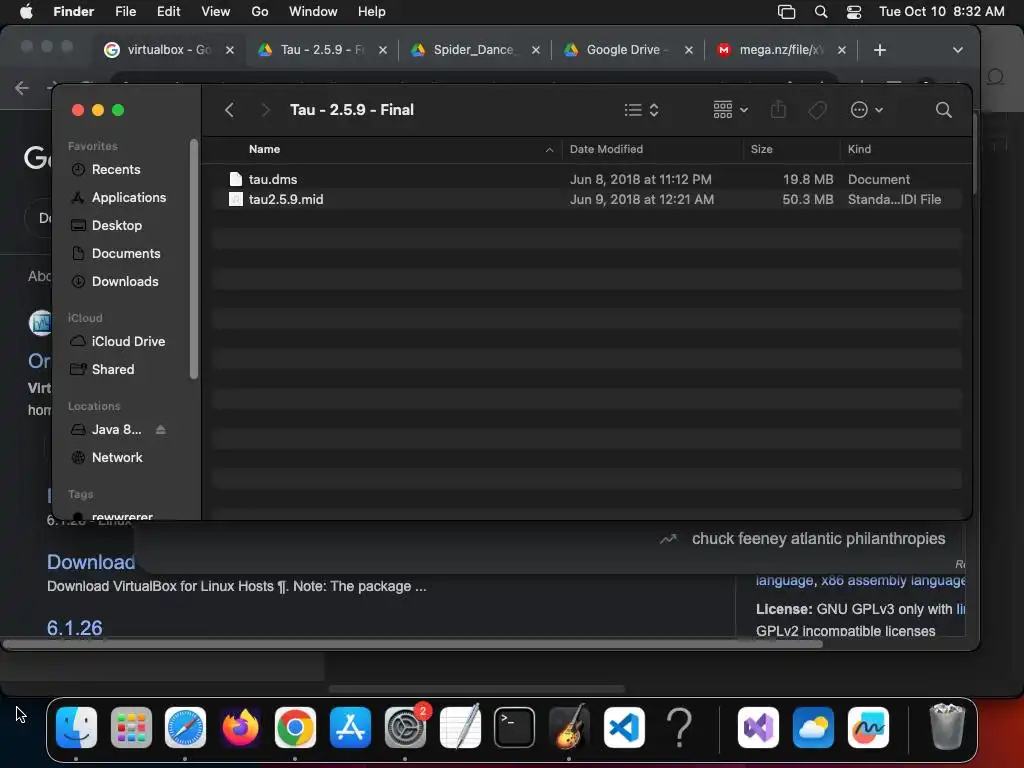Go back in Finder window
Viewport: 1024px width, 768px height.
coord(229,110)
